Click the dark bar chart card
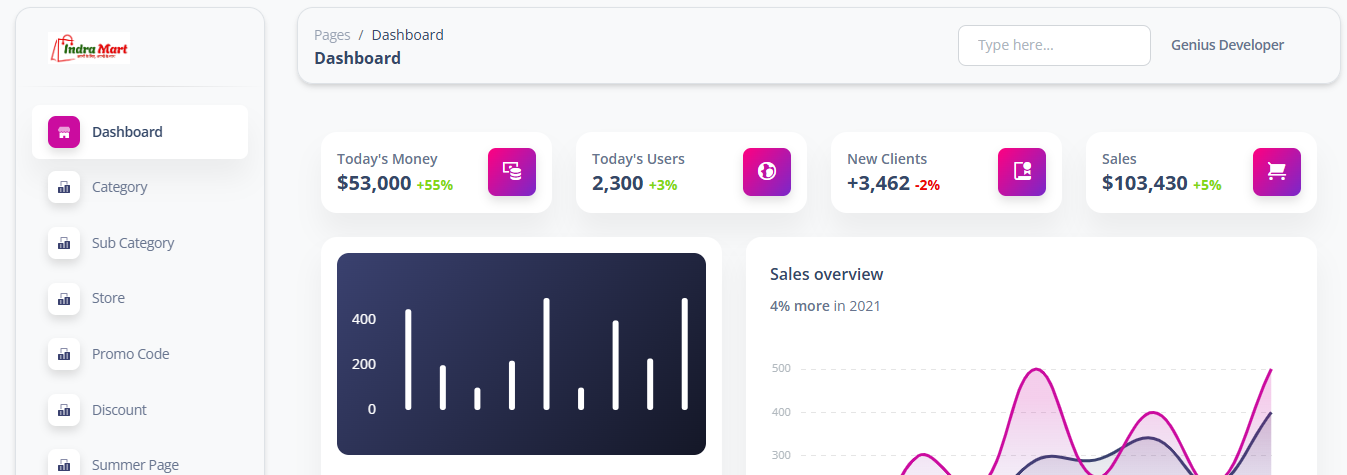Image resolution: width=1347 pixels, height=475 pixels. tap(521, 354)
